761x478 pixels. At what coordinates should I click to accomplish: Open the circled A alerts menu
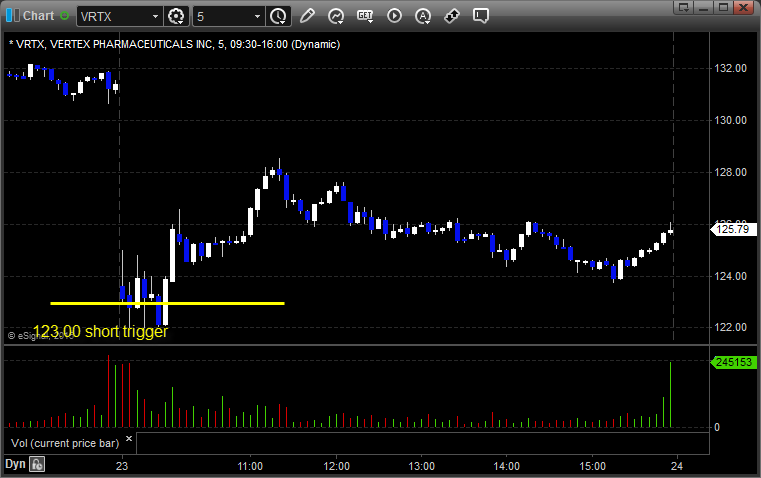pyautogui.click(x=423, y=16)
